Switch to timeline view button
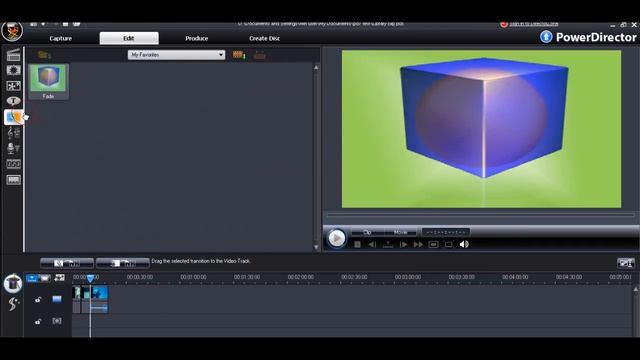 click(32, 278)
